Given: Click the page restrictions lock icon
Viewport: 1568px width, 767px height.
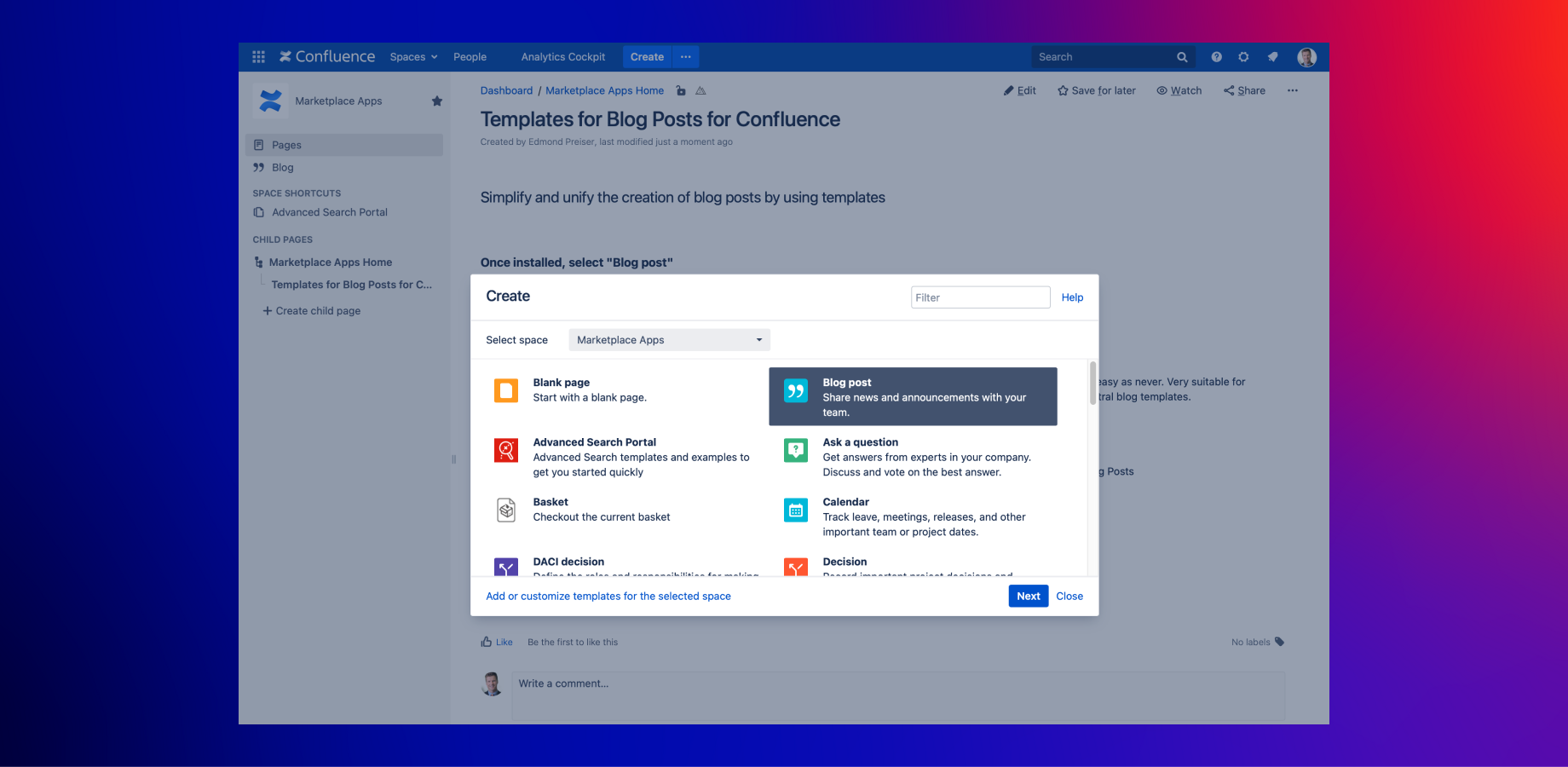Looking at the screenshot, I should pyautogui.click(x=680, y=90).
